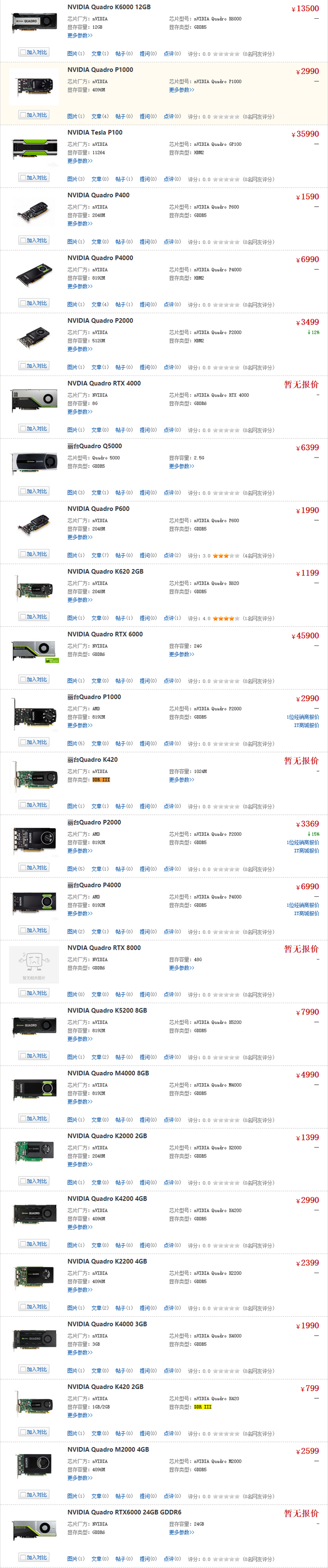Check 加入对比 for NVIDIA Quadro P1000

[22, 115]
